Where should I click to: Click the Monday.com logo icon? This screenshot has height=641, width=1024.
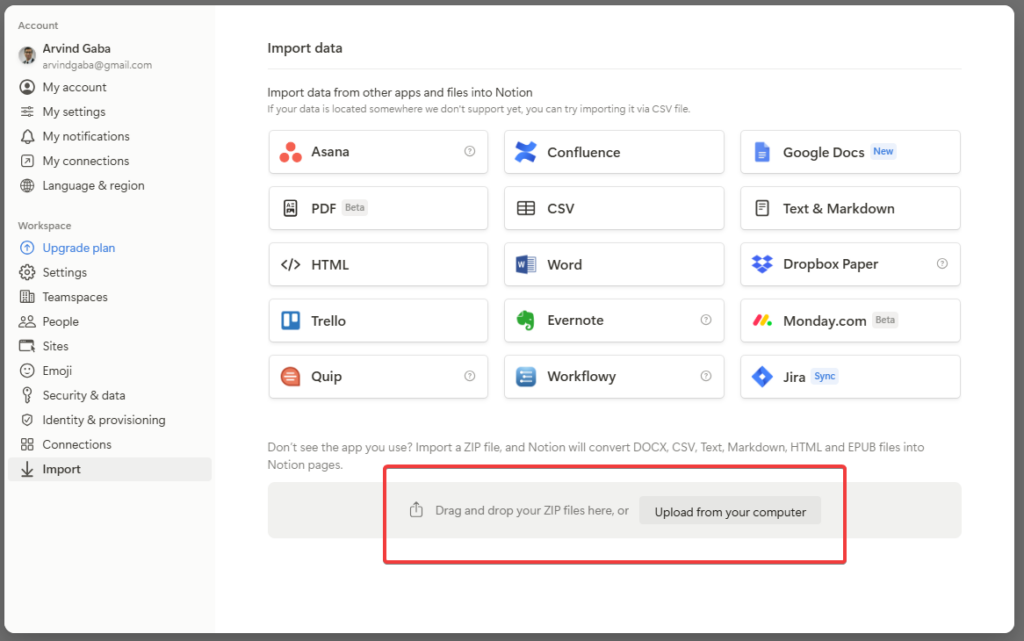pyautogui.click(x=762, y=320)
